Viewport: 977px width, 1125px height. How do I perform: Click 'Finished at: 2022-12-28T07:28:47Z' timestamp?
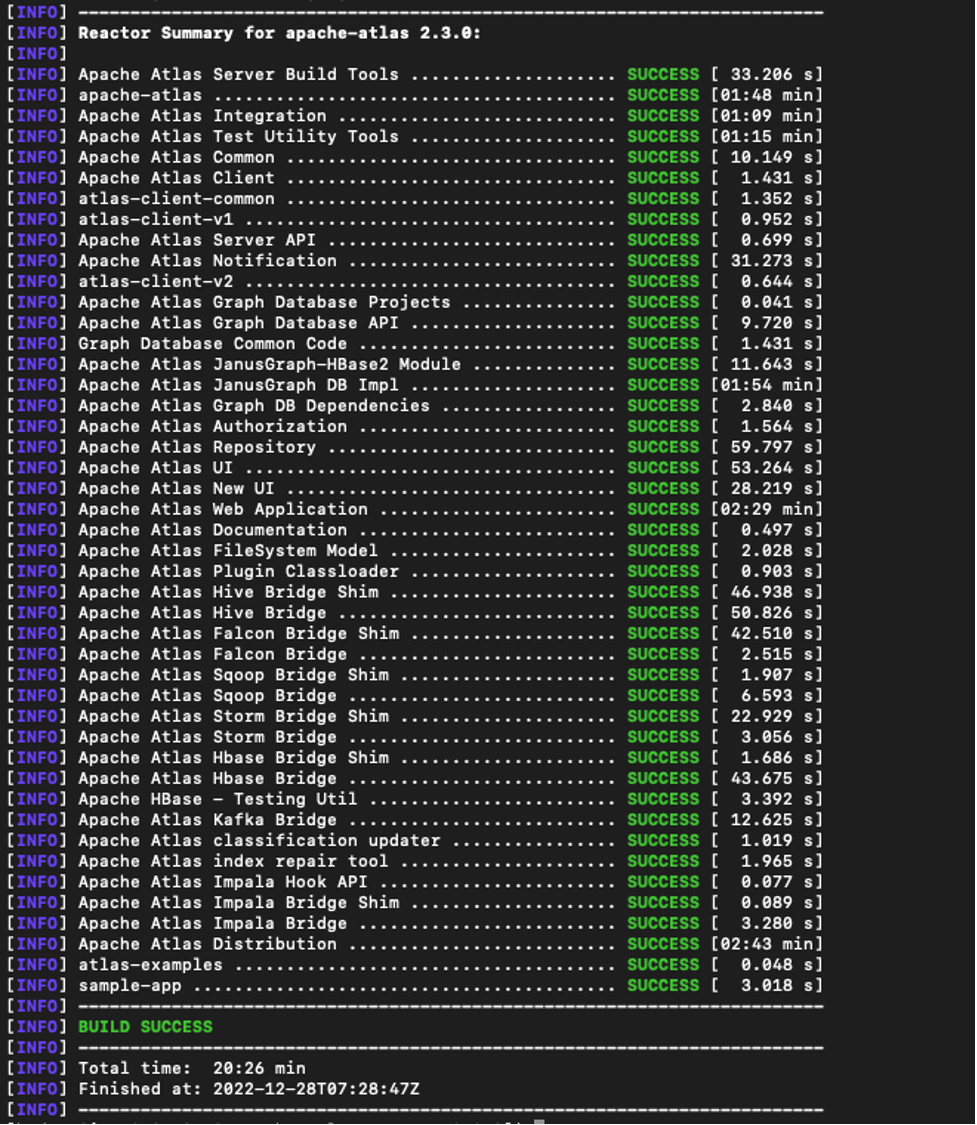pyautogui.click(x=249, y=1090)
